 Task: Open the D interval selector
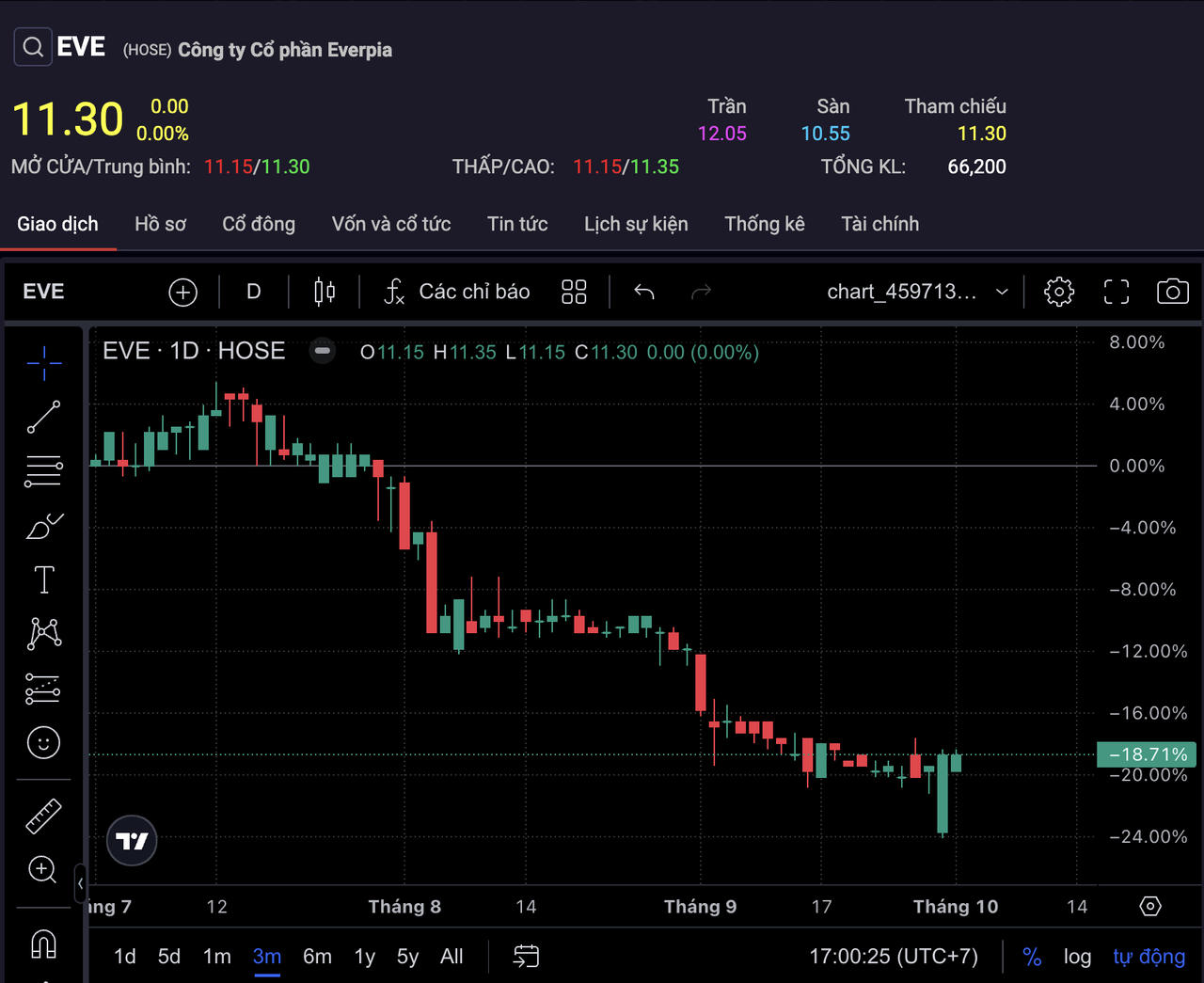[253, 292]
